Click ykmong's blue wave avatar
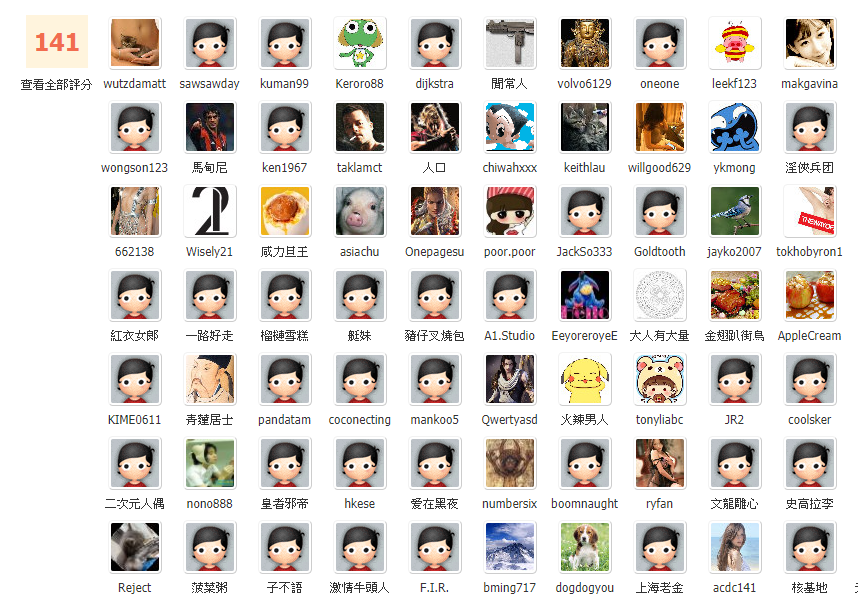 coord(735,127)
